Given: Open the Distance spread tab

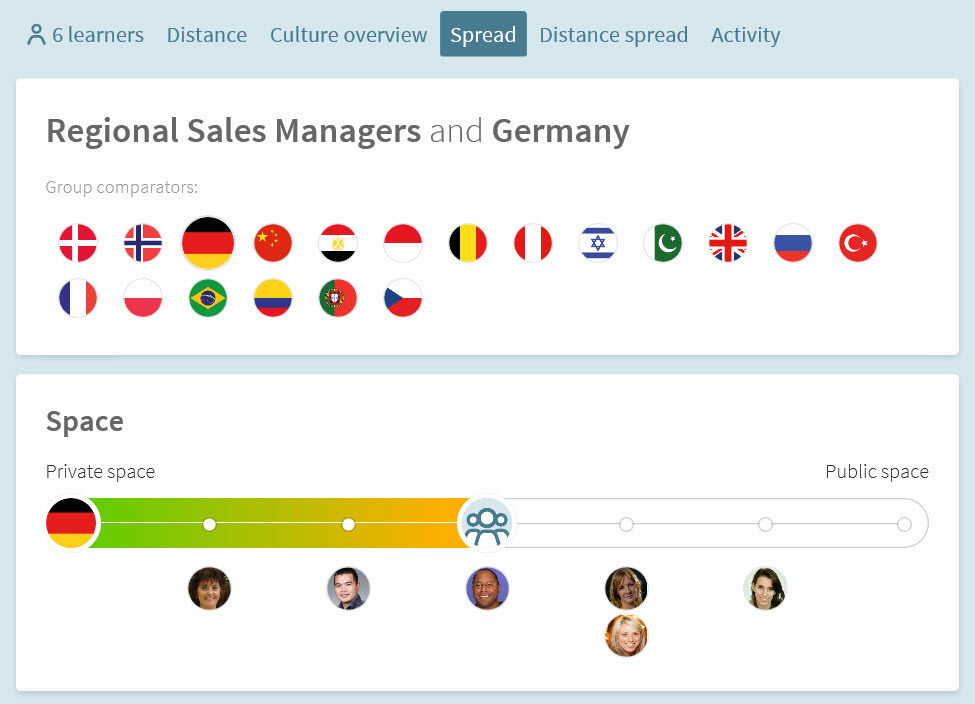Looking at the screenshot, I should (x=613, y=35).
